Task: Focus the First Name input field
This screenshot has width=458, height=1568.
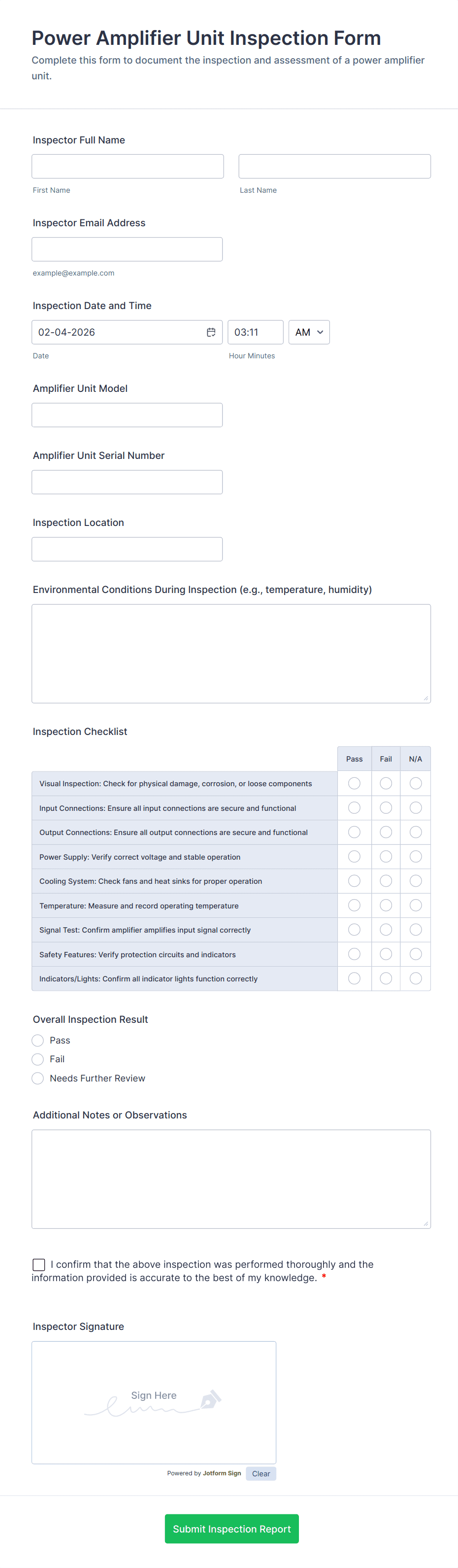Action: coord(128,166)
